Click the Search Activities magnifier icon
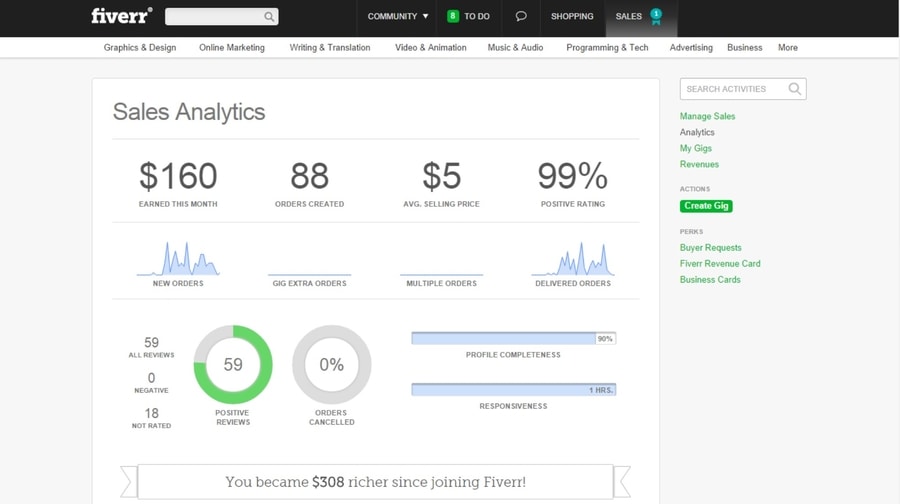The height and width of the screenshot is (504, 900). (x=794, y=88)
